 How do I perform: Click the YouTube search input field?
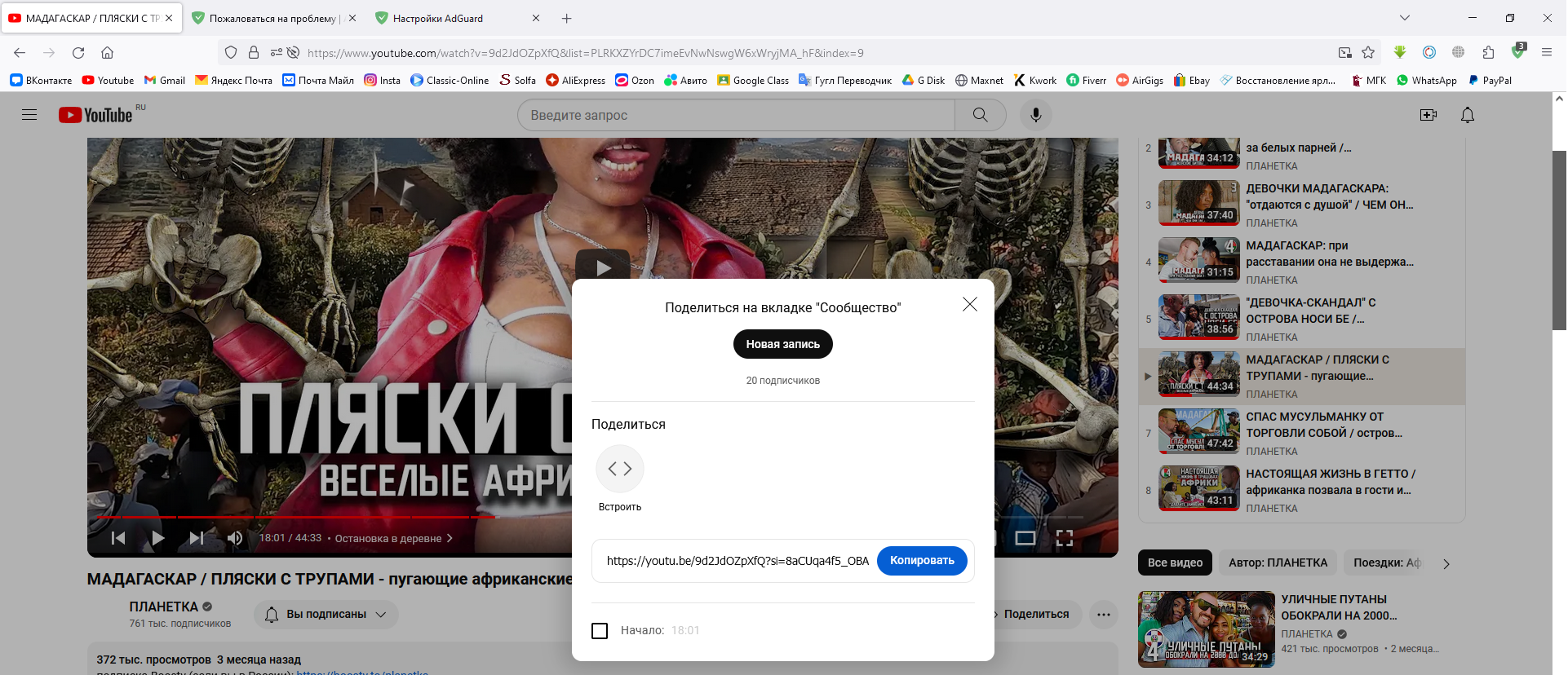coord(734,115)
